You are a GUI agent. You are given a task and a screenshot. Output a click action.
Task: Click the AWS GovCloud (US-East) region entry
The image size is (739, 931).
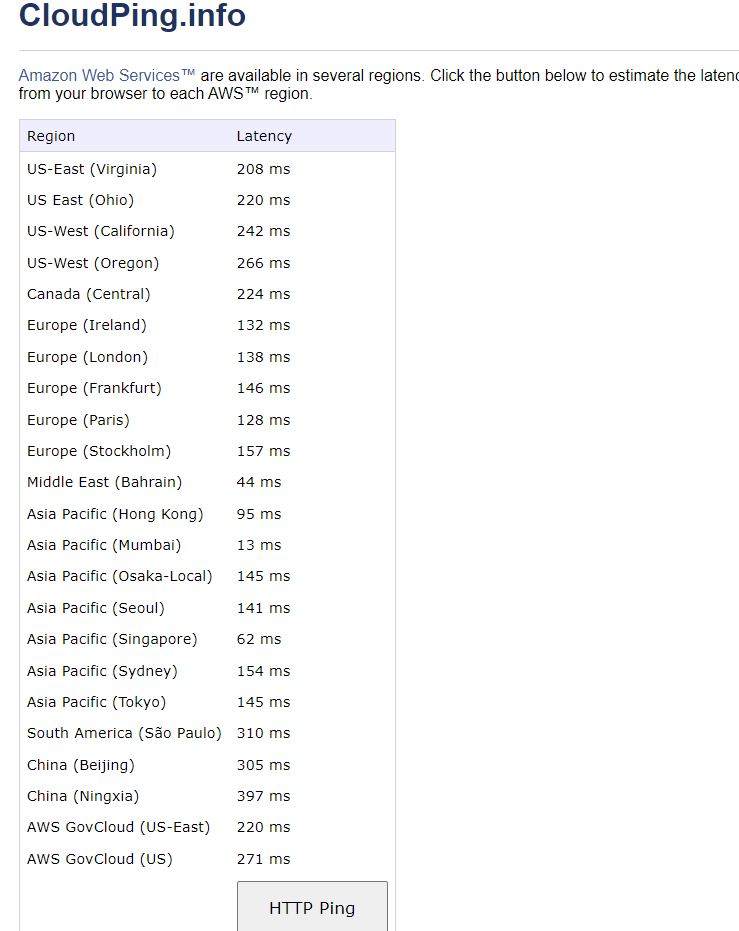tap(118, 827)
